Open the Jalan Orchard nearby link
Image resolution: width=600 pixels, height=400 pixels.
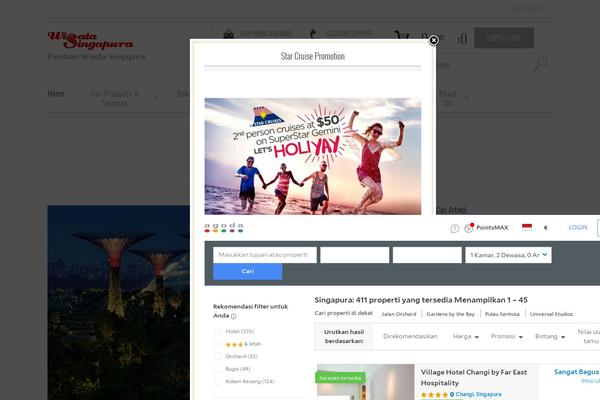pos(399,314)
